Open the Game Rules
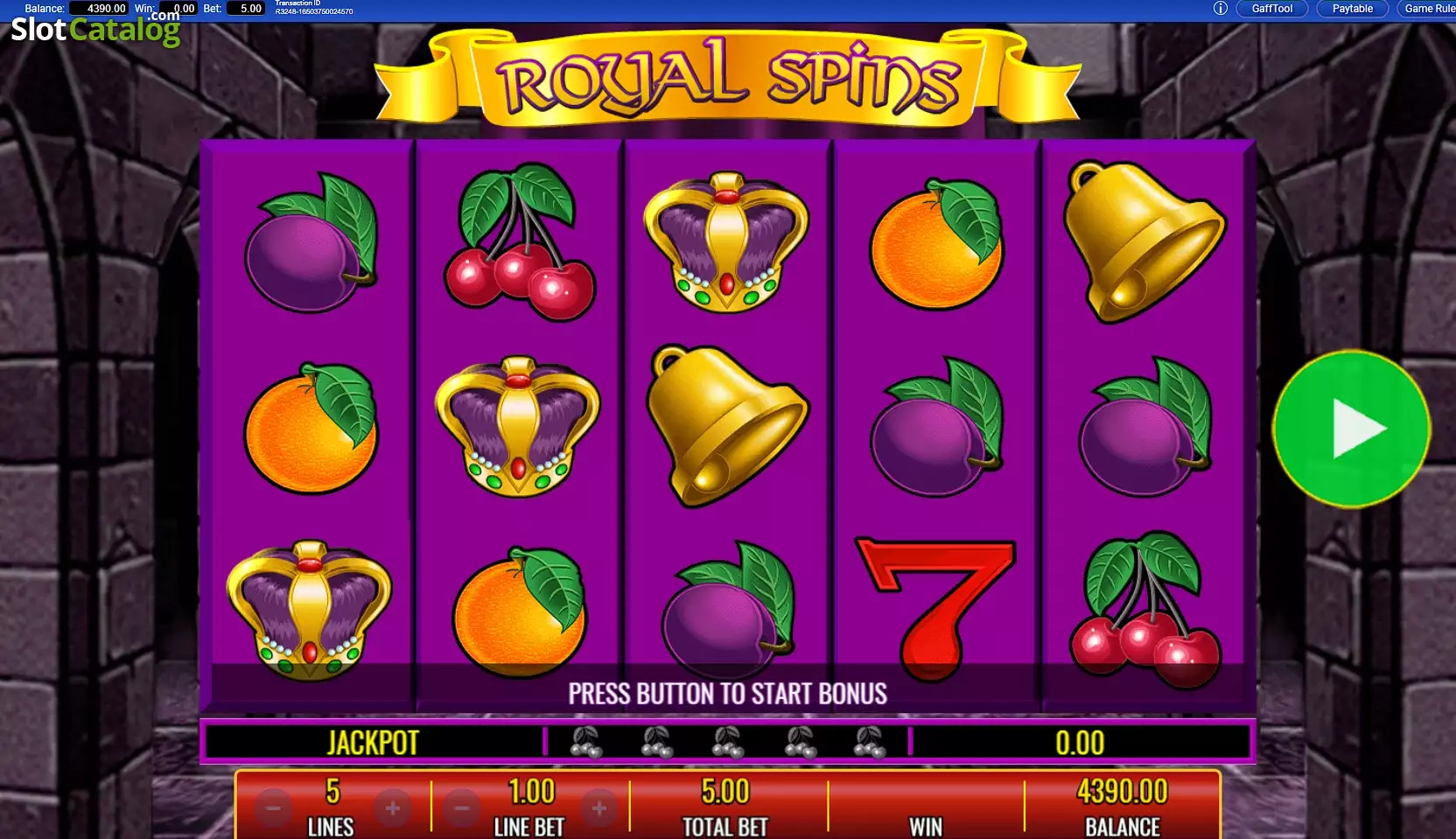Screen dimensions: 1456x839 [x=1429, y=9]
